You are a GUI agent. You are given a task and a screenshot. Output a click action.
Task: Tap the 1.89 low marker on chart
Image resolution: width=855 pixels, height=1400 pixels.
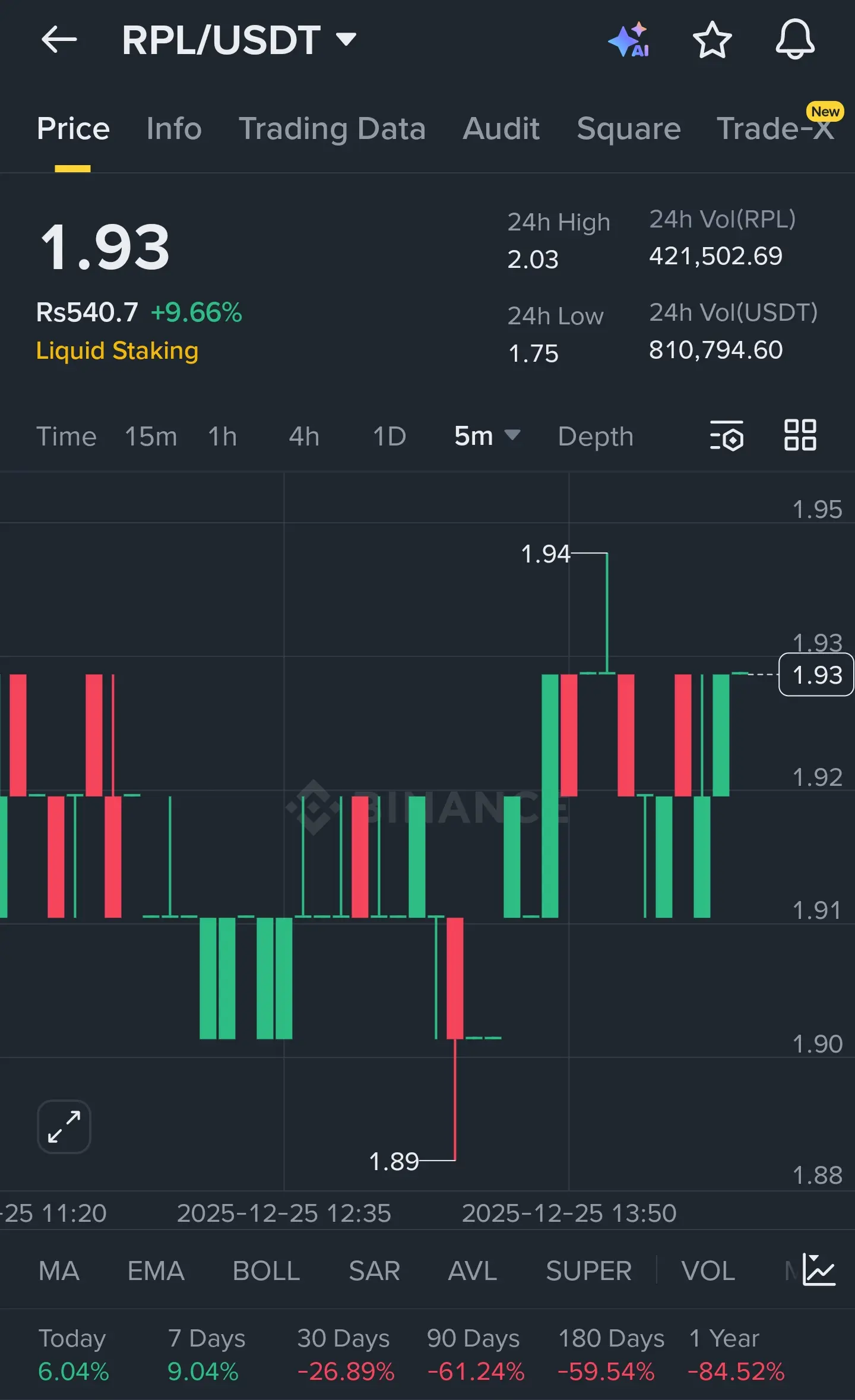394,1161
